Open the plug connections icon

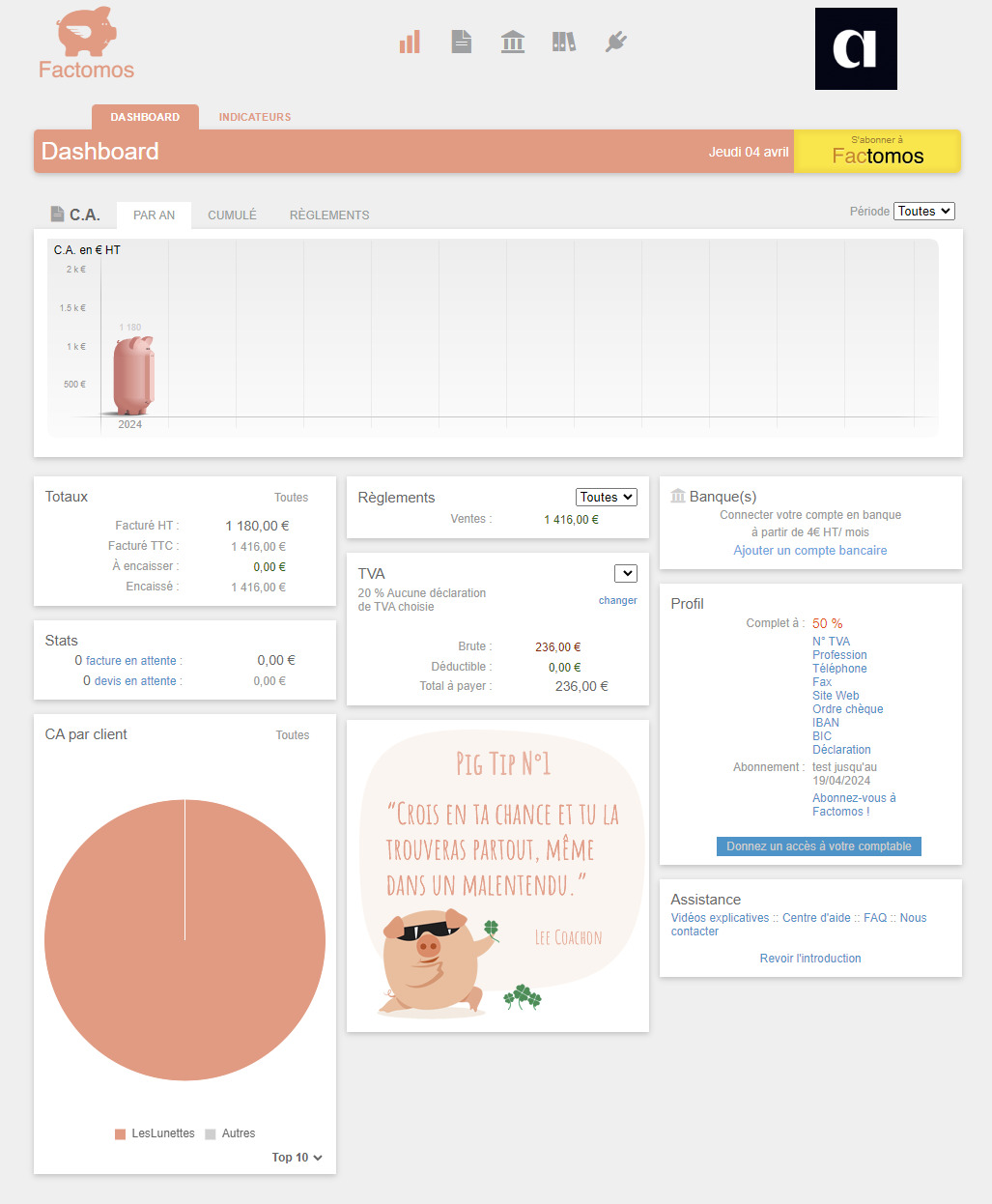pyautogui.click(x=616, y=42)
